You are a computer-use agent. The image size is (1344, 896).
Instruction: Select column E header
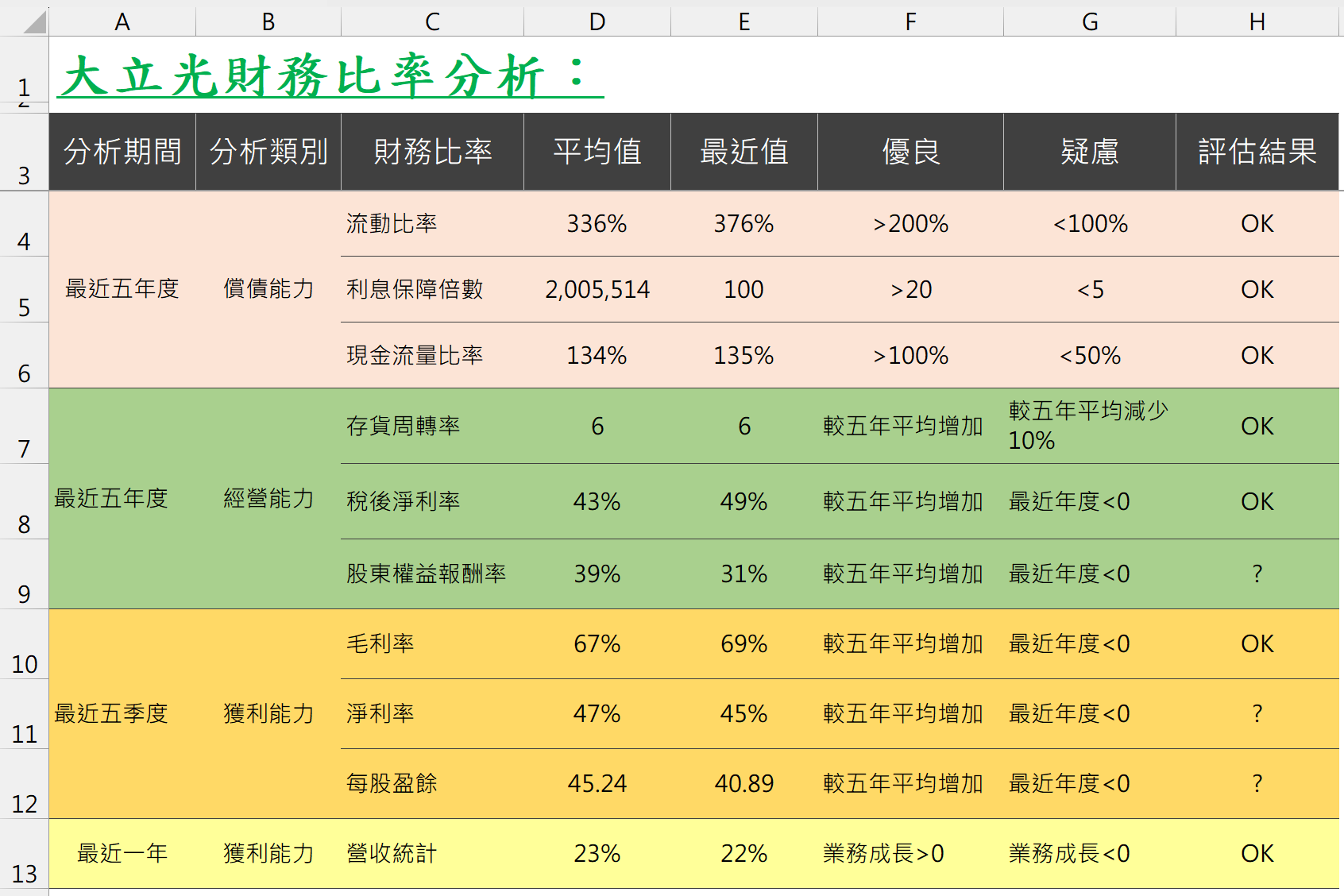tap(744, 21)
